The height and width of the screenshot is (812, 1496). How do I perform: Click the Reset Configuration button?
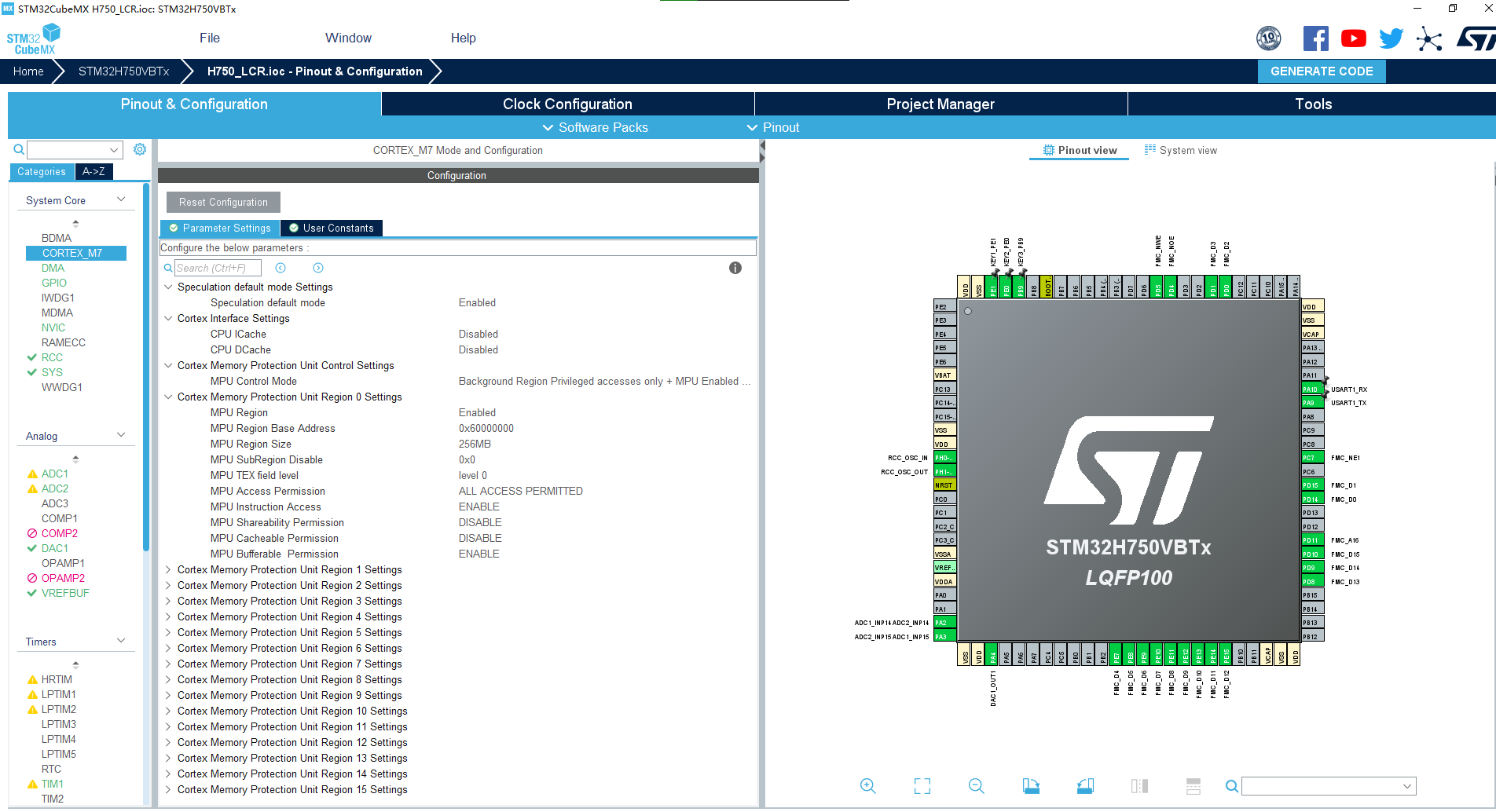coord(222,202)
